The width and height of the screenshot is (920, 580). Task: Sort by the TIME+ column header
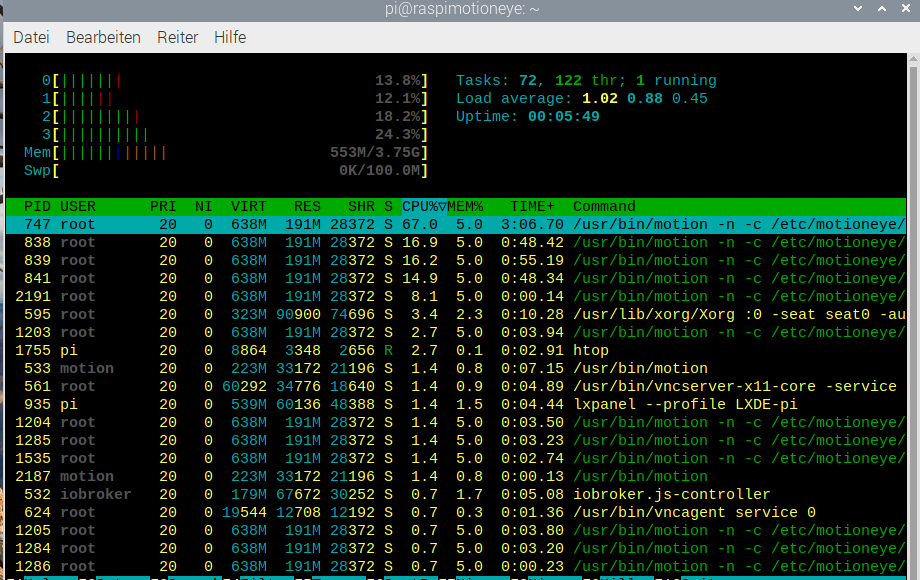click(x=532, y=206)
